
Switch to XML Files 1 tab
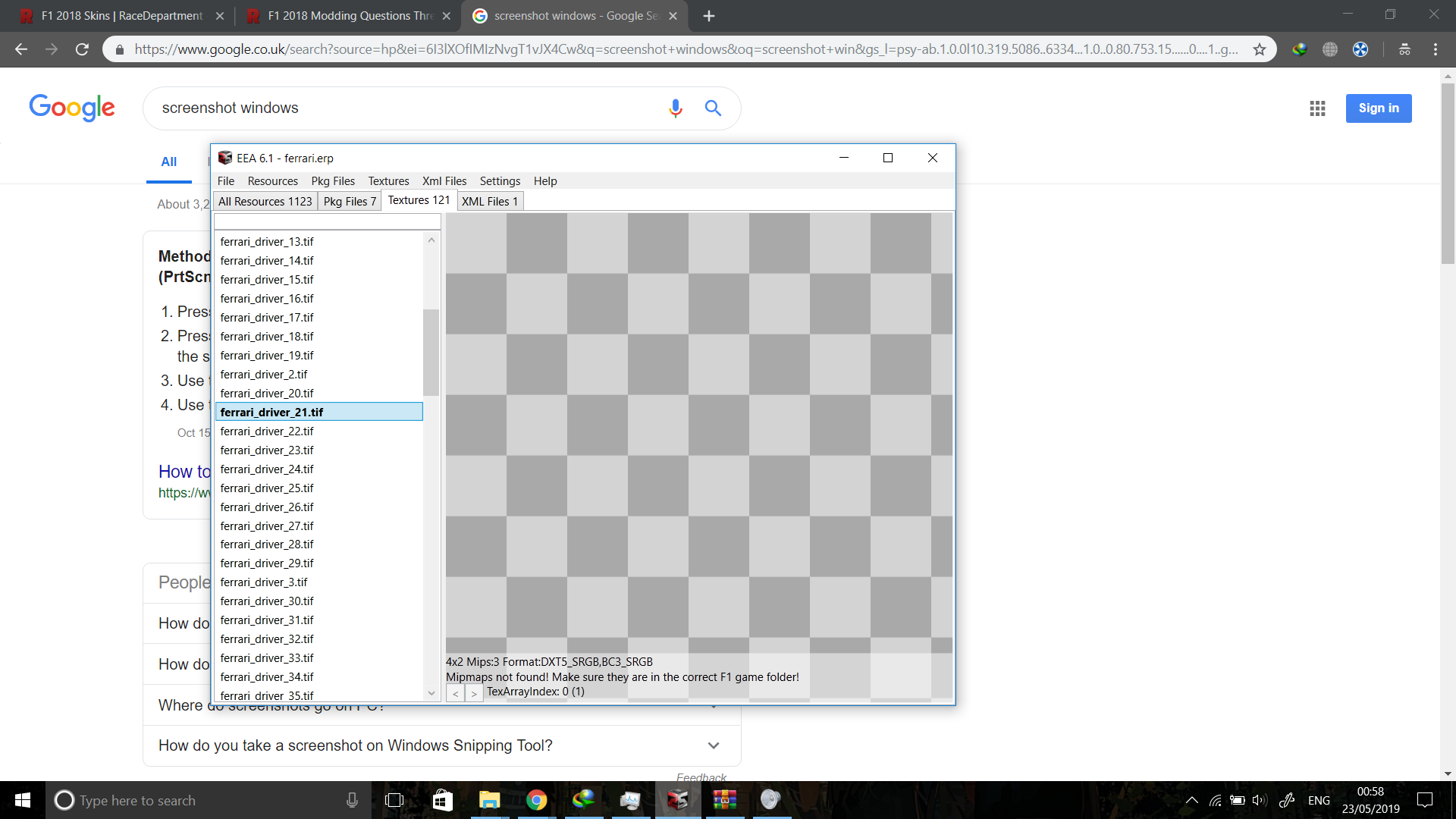(x=490, y=202)
